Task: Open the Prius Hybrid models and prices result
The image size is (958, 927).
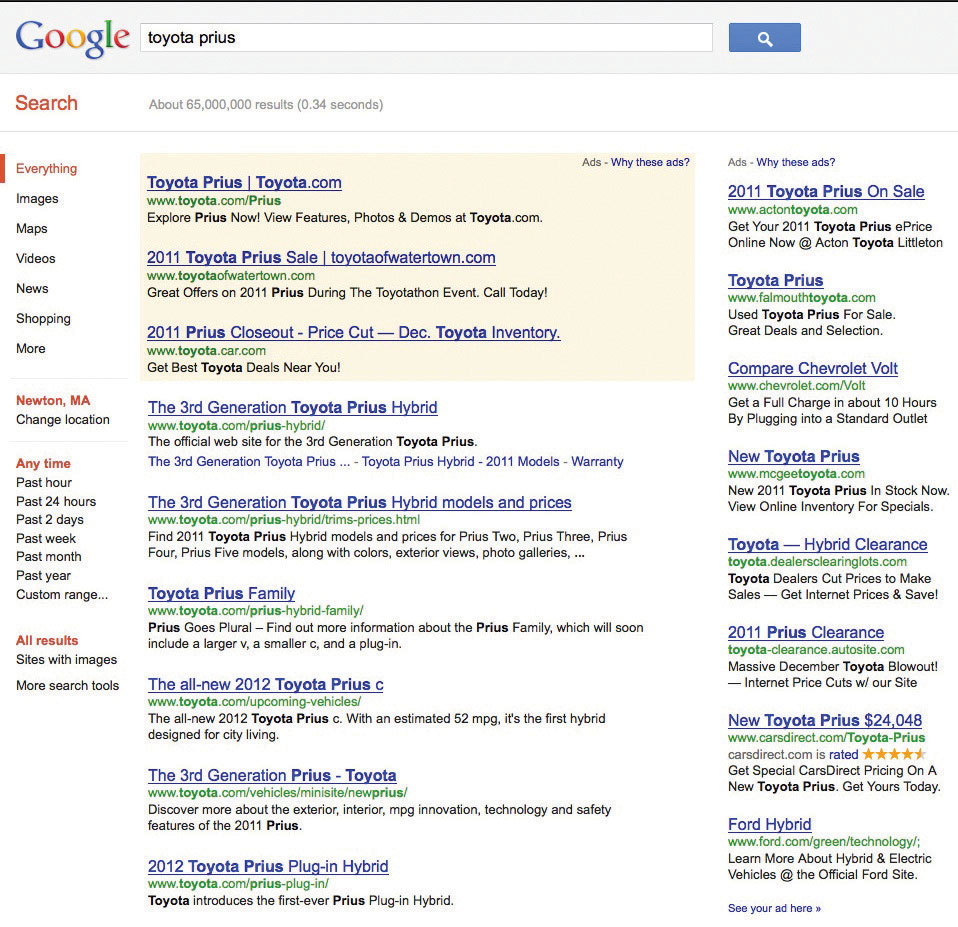Action: [x=360, y=503]
